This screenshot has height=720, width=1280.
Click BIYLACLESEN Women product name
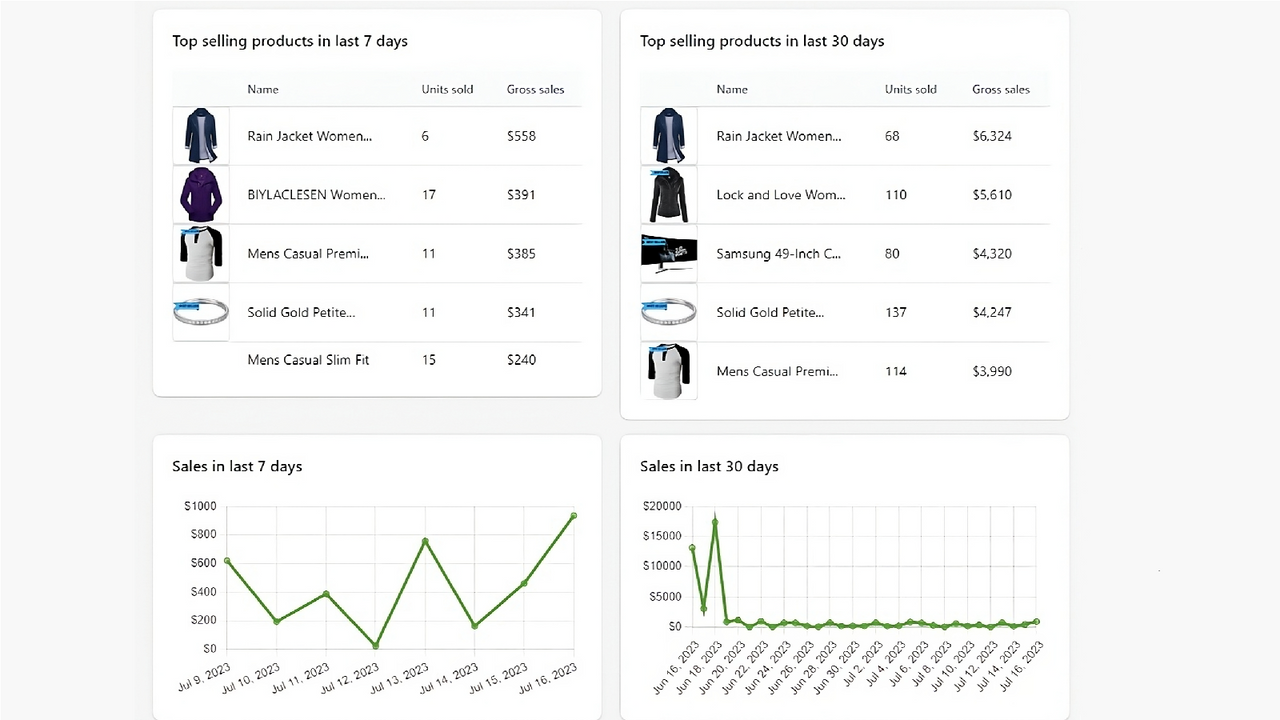[x=316, y=195]
